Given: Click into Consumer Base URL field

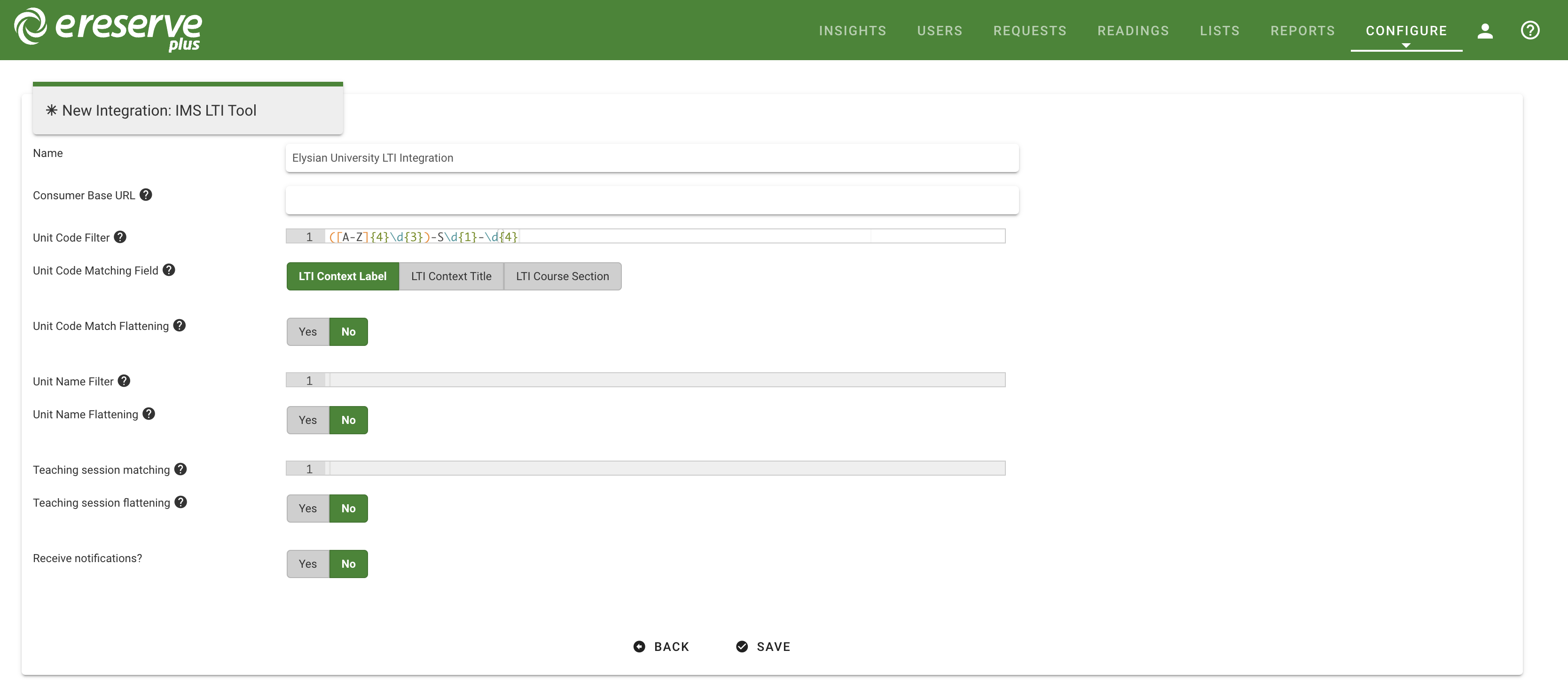Looking at the screenshot, I should pos(651,200).
